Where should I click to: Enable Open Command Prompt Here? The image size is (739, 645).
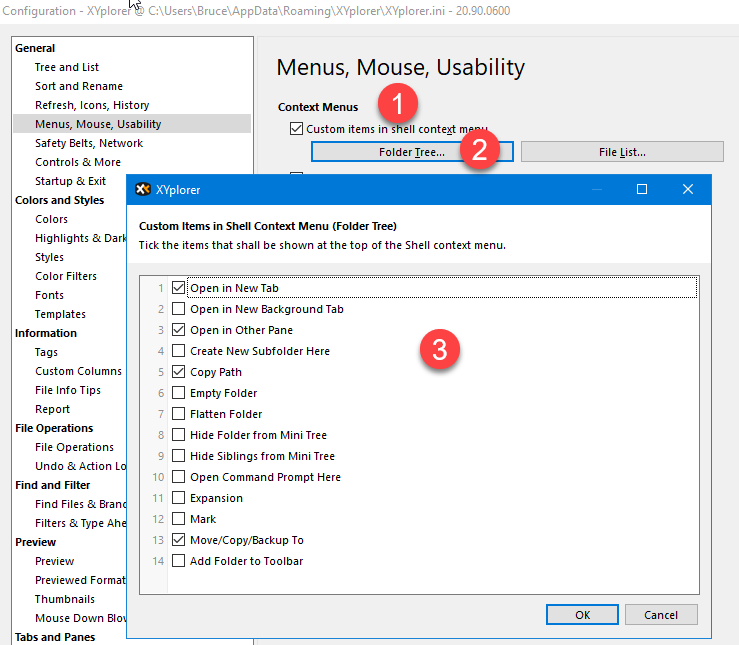(179, 477)
